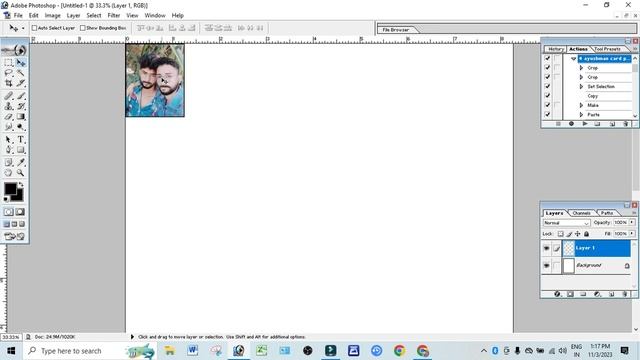Select the Blur tool
Screen dimensions: 640x360
8,127
